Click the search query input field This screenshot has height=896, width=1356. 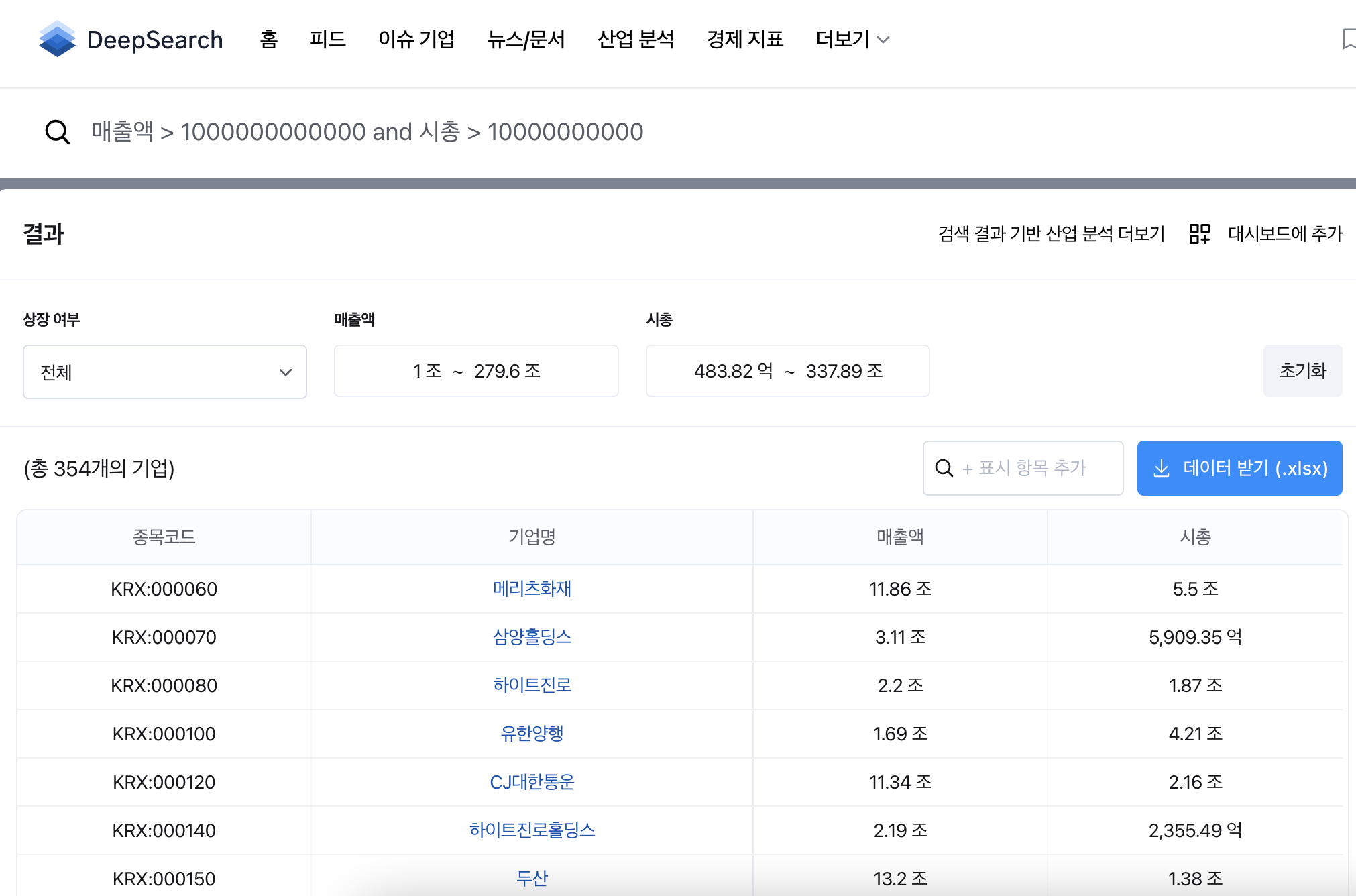(x=678, y=132)
